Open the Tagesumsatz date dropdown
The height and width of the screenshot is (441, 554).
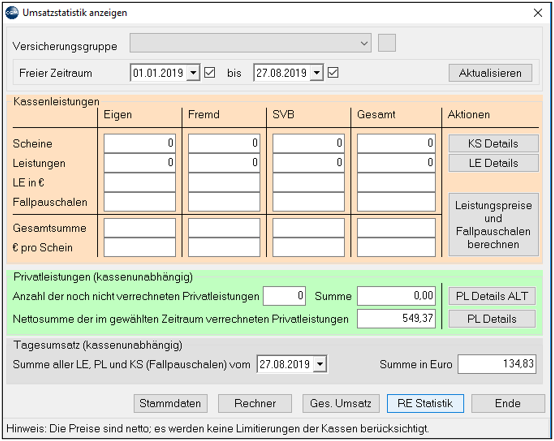(320, 364)
